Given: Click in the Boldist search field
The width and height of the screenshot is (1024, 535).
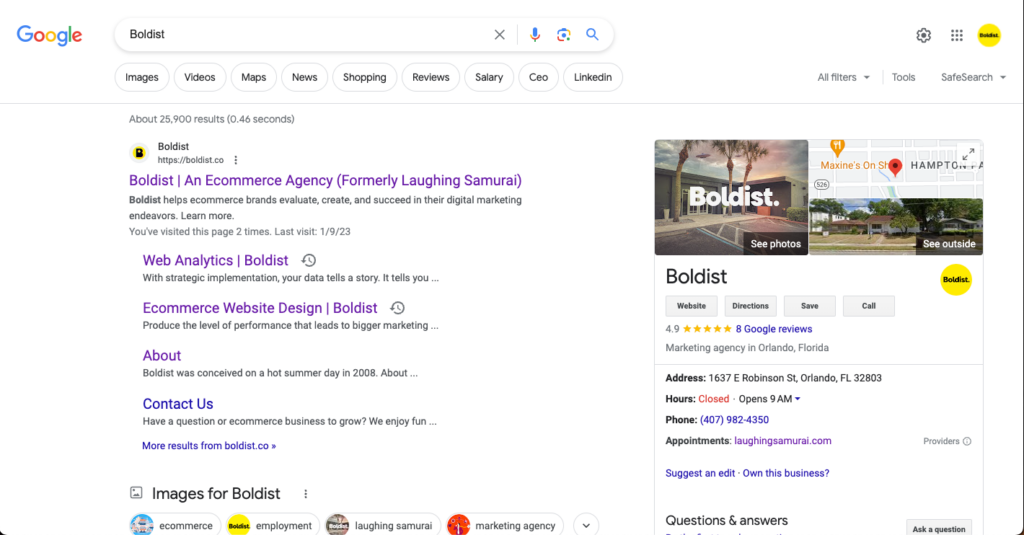Looking at the screenshot, I should tap(300, 35).
